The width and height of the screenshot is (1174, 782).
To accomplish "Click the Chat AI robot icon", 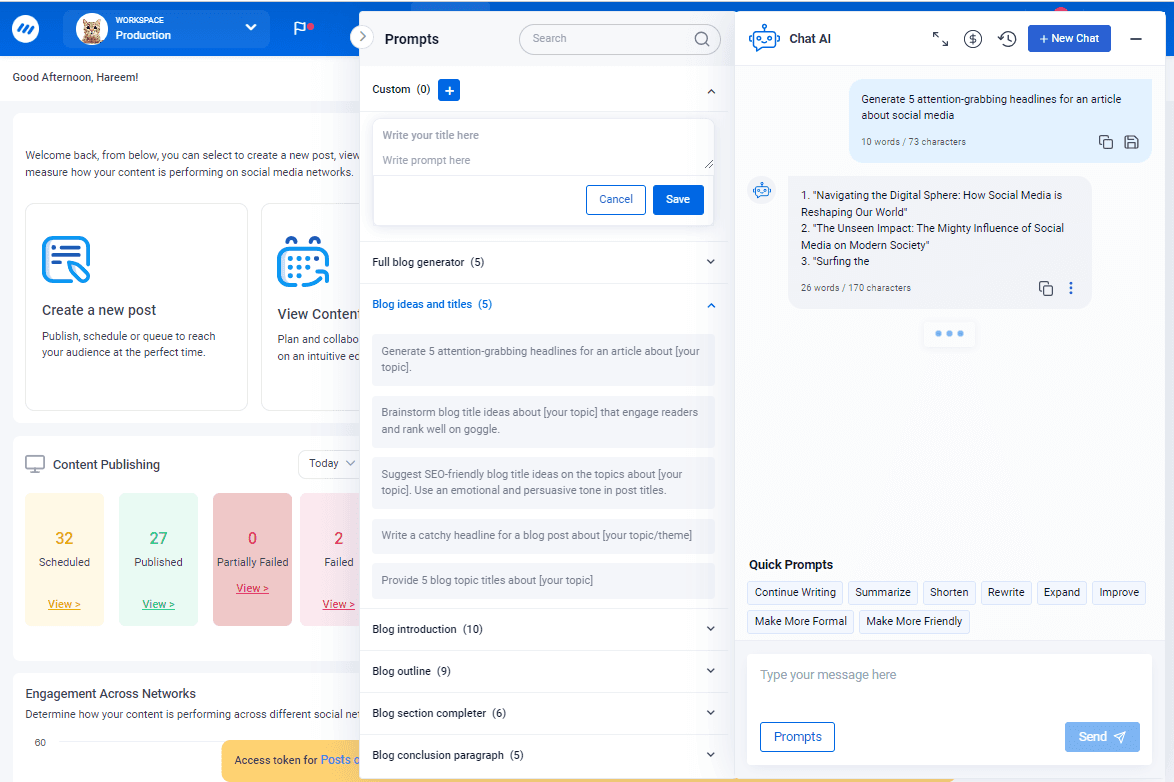I will tap(763, 38).
